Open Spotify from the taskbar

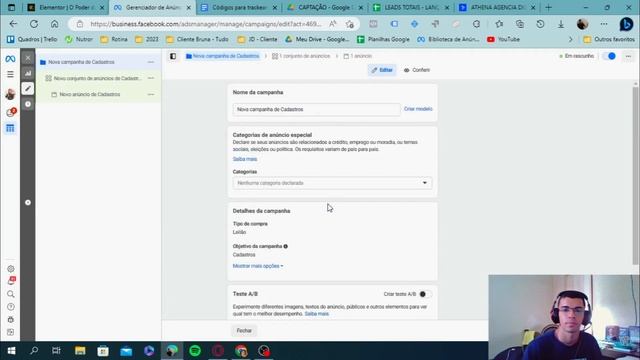(x=195, y=351)
